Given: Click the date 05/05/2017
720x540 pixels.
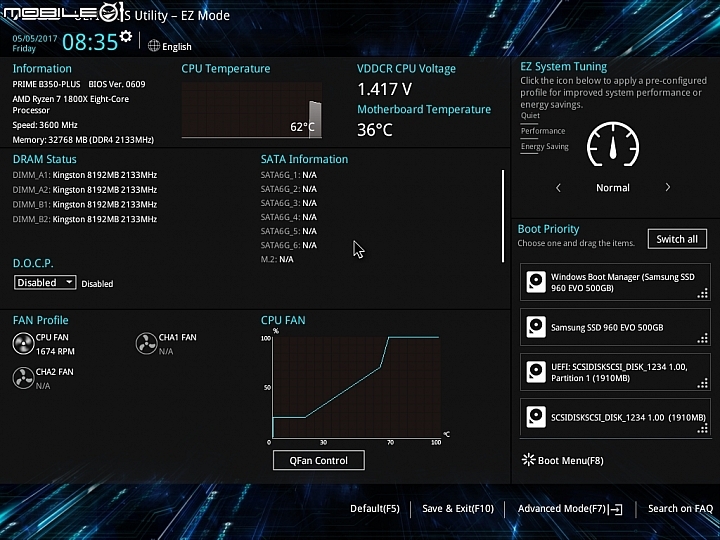Looking at the screenshot, I should pos(35,39).
